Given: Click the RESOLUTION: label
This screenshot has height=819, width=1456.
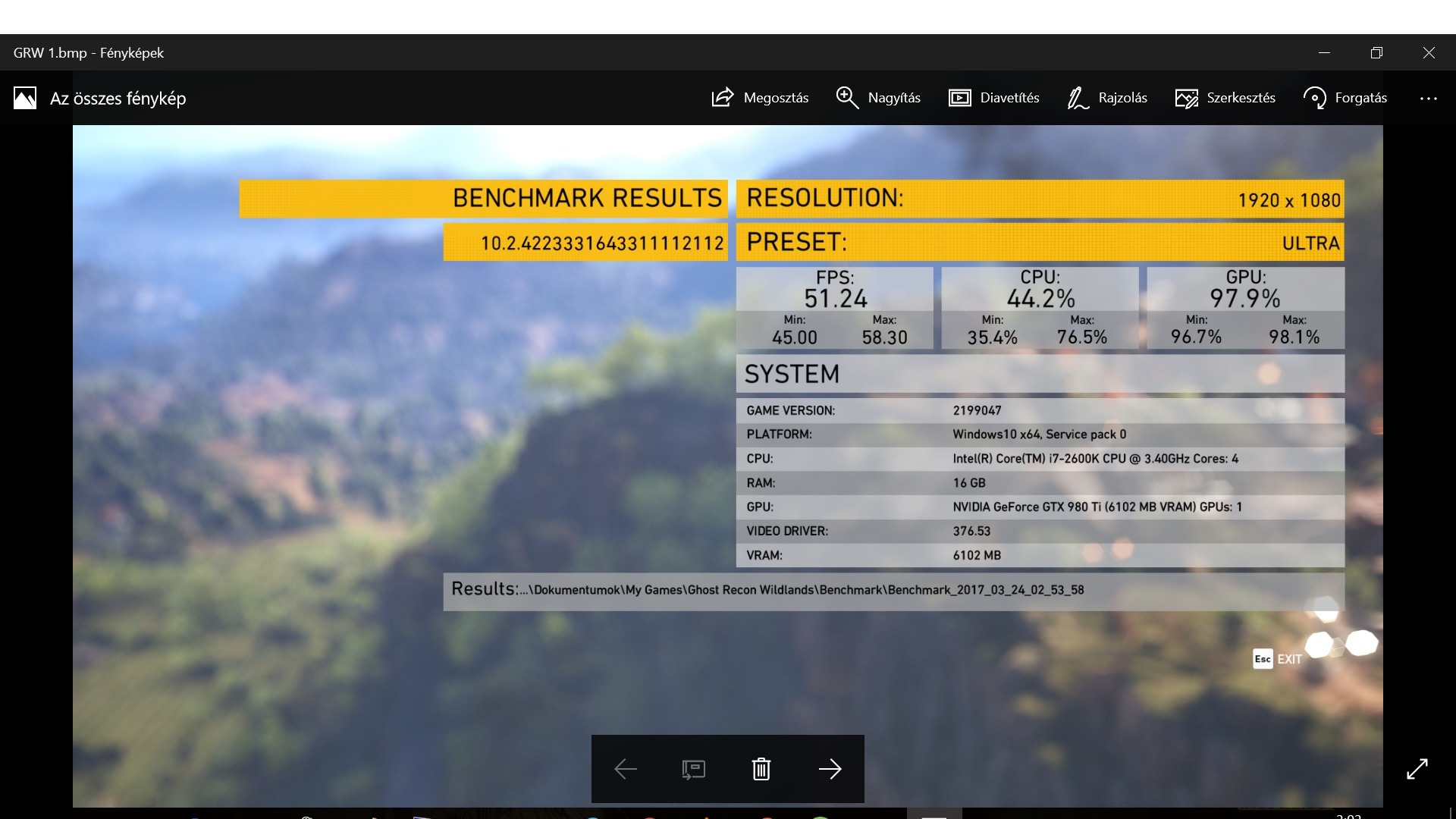Looking at the screenshot, I should [825, 198].
